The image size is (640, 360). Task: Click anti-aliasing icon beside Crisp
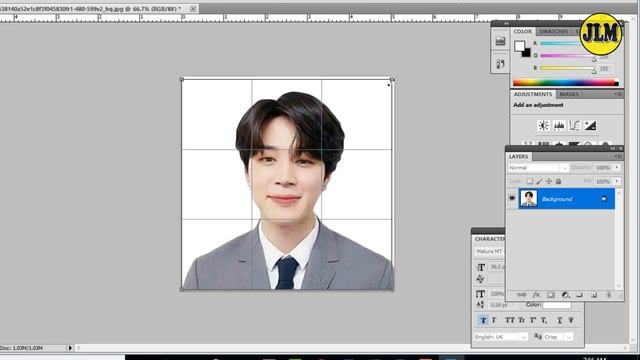click(x=538, y=337)
